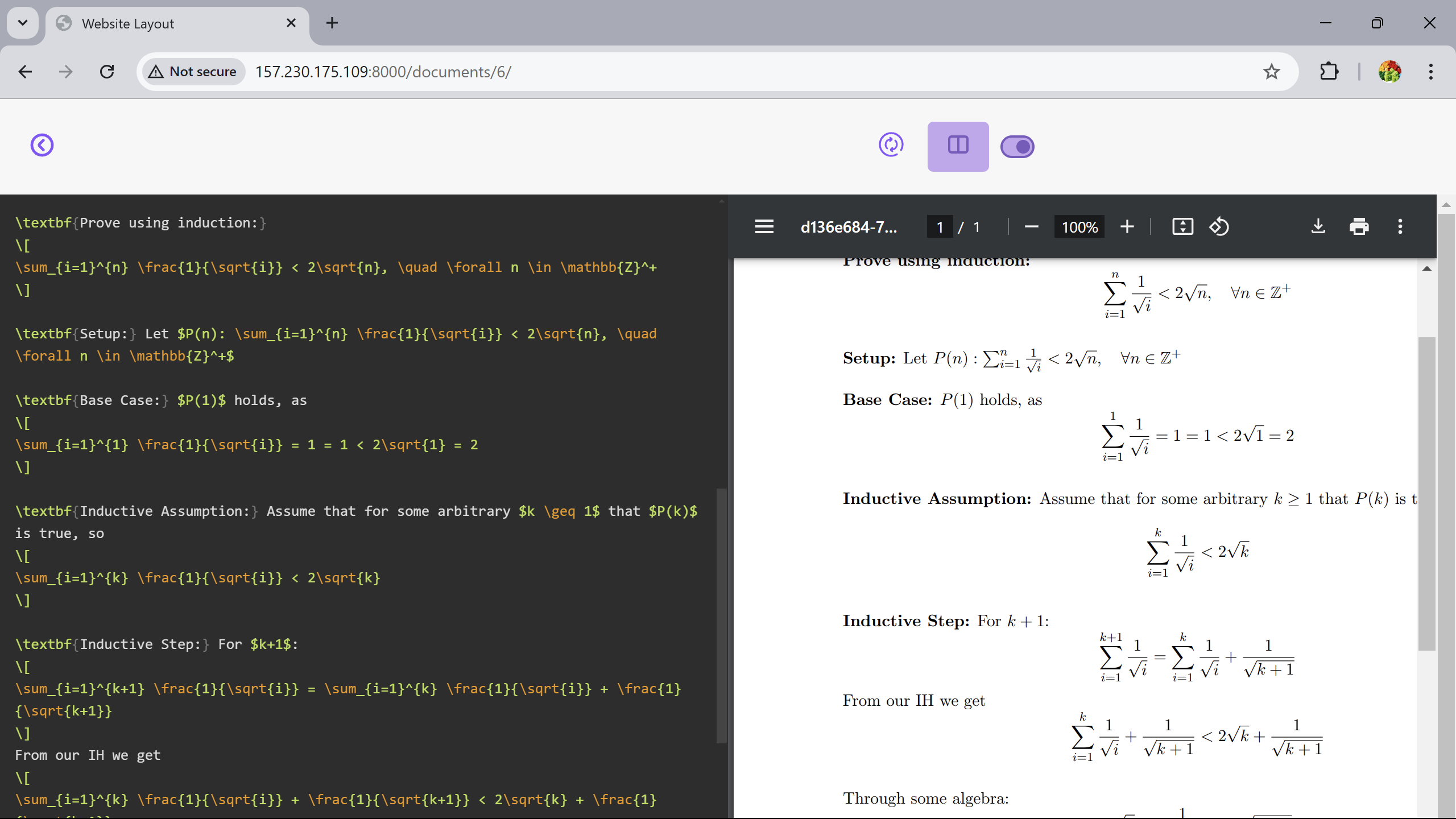Click the PDF page number field
Screen dimensions: 1456x819
click(x=940, y=227)
